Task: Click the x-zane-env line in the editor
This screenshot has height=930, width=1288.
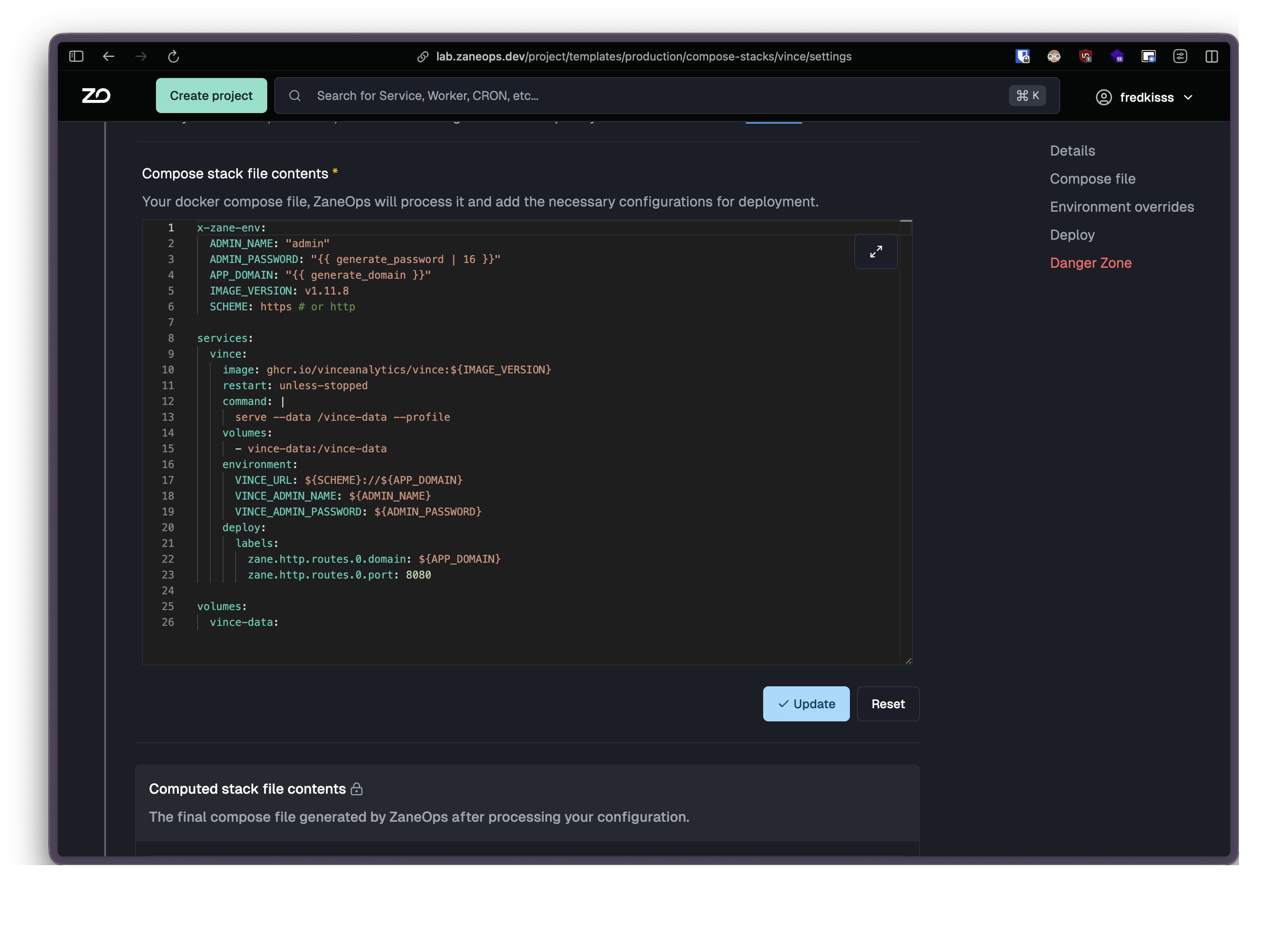Action: [232, 228]
